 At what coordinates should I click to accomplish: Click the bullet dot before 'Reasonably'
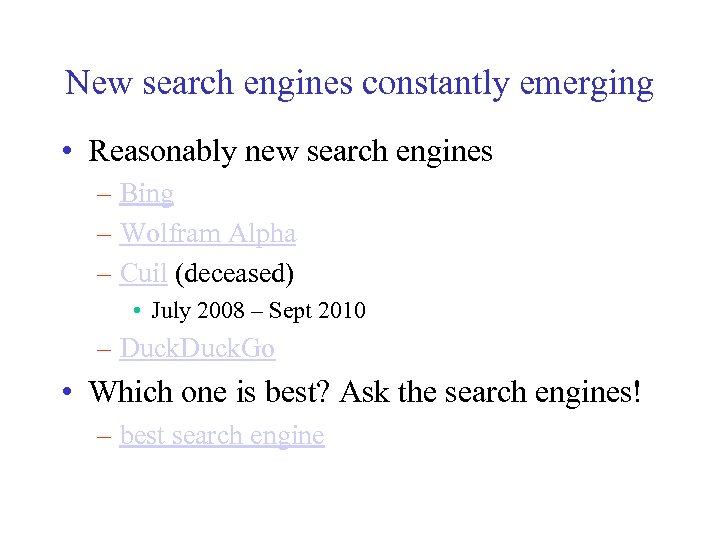click(66, 152)
